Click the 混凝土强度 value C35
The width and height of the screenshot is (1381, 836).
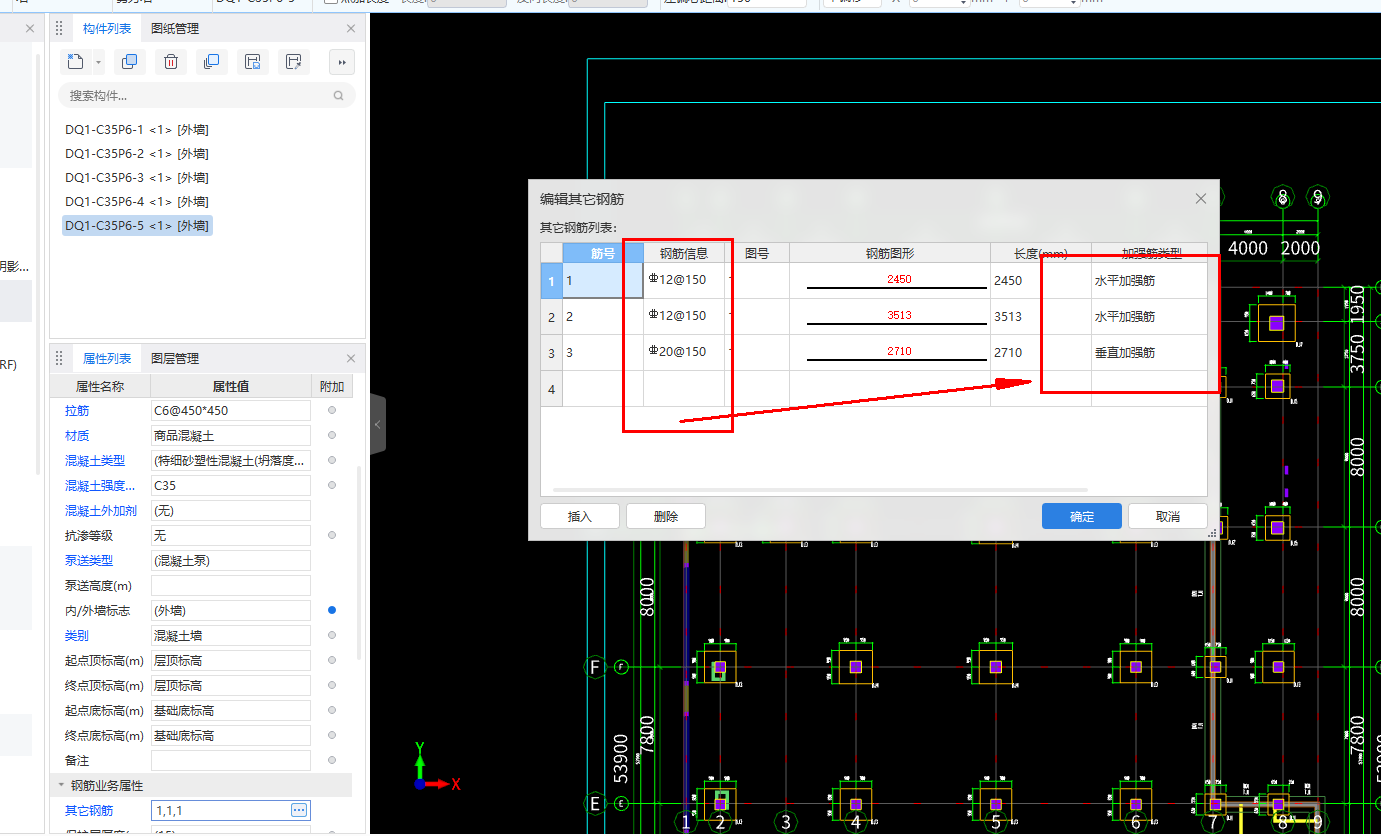click(x=230, y=485)
